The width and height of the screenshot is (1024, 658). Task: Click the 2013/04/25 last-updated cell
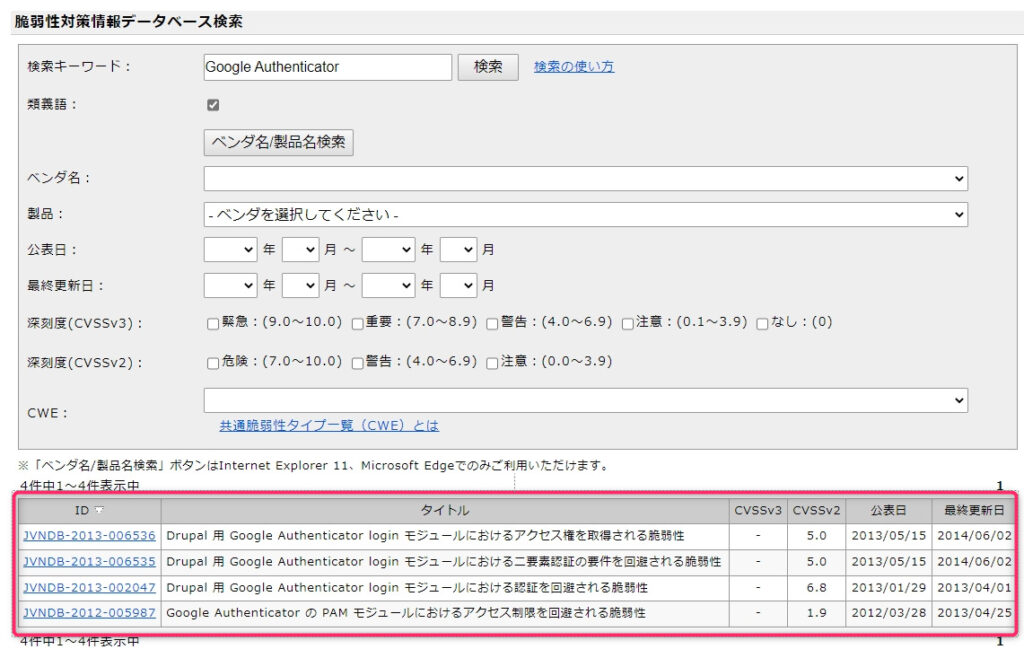click(974, 613)
